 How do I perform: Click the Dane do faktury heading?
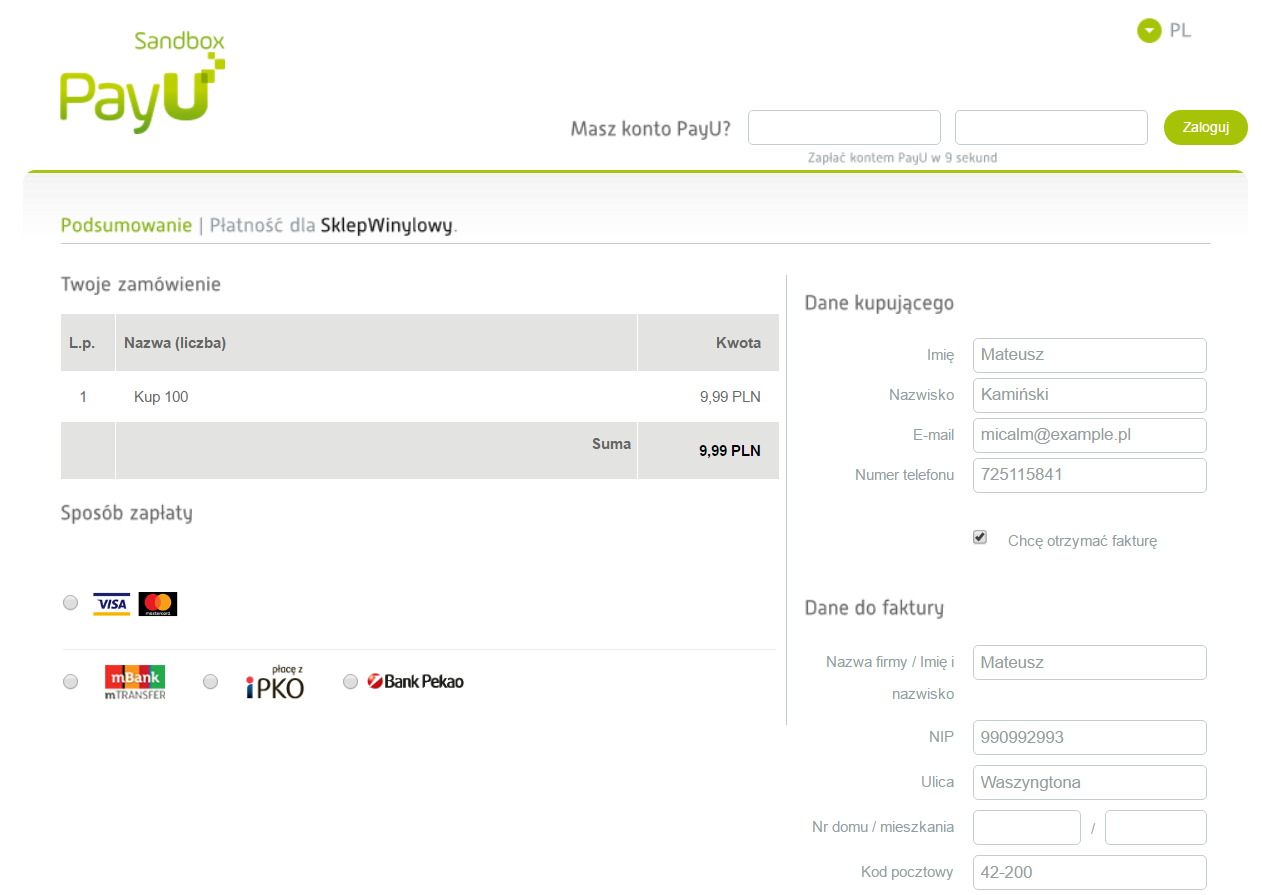pyautogui.click(x=874, y=608)
